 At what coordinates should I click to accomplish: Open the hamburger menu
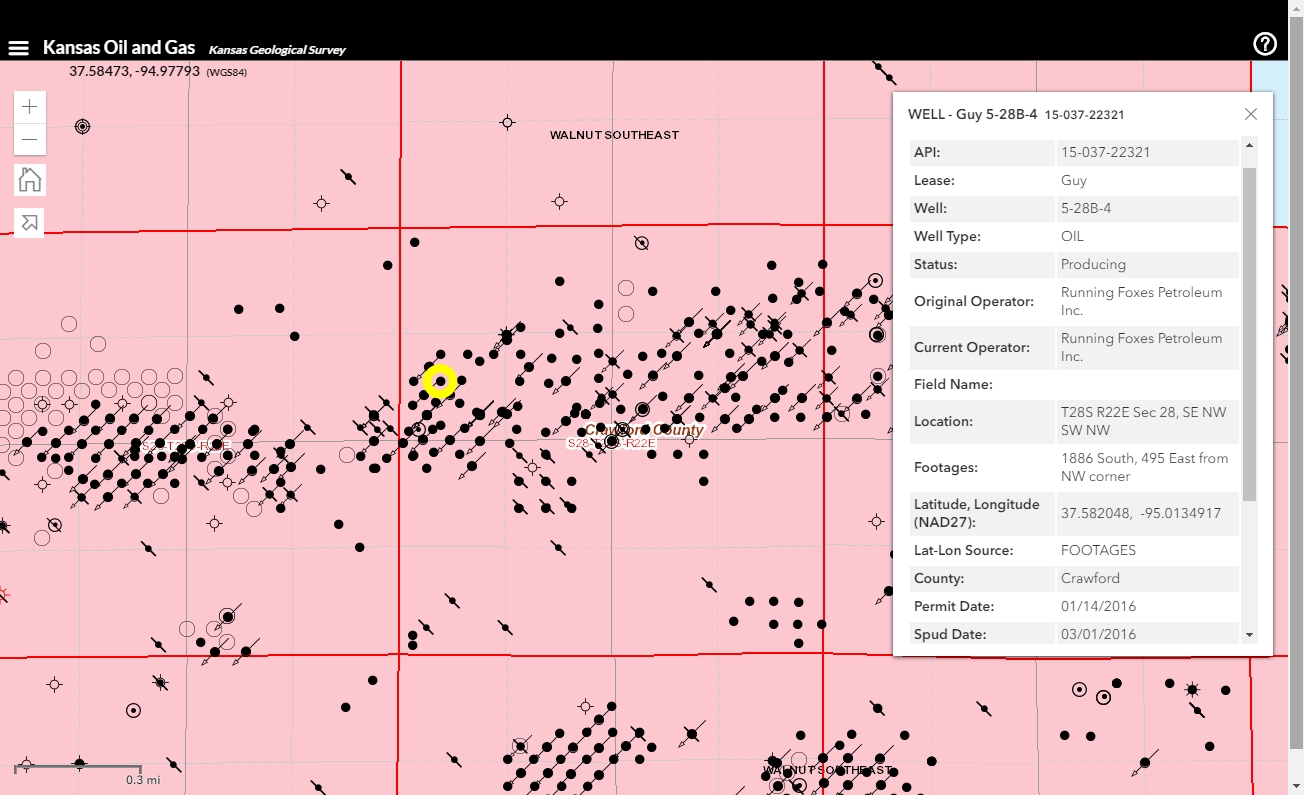[x=19, y=48]
